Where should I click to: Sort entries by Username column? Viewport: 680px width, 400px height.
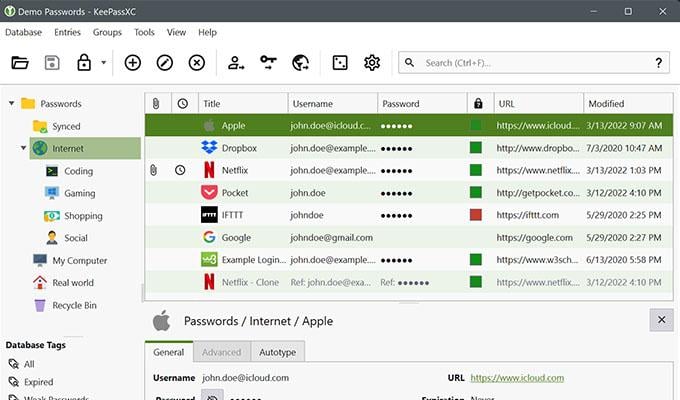pos(333,103)
